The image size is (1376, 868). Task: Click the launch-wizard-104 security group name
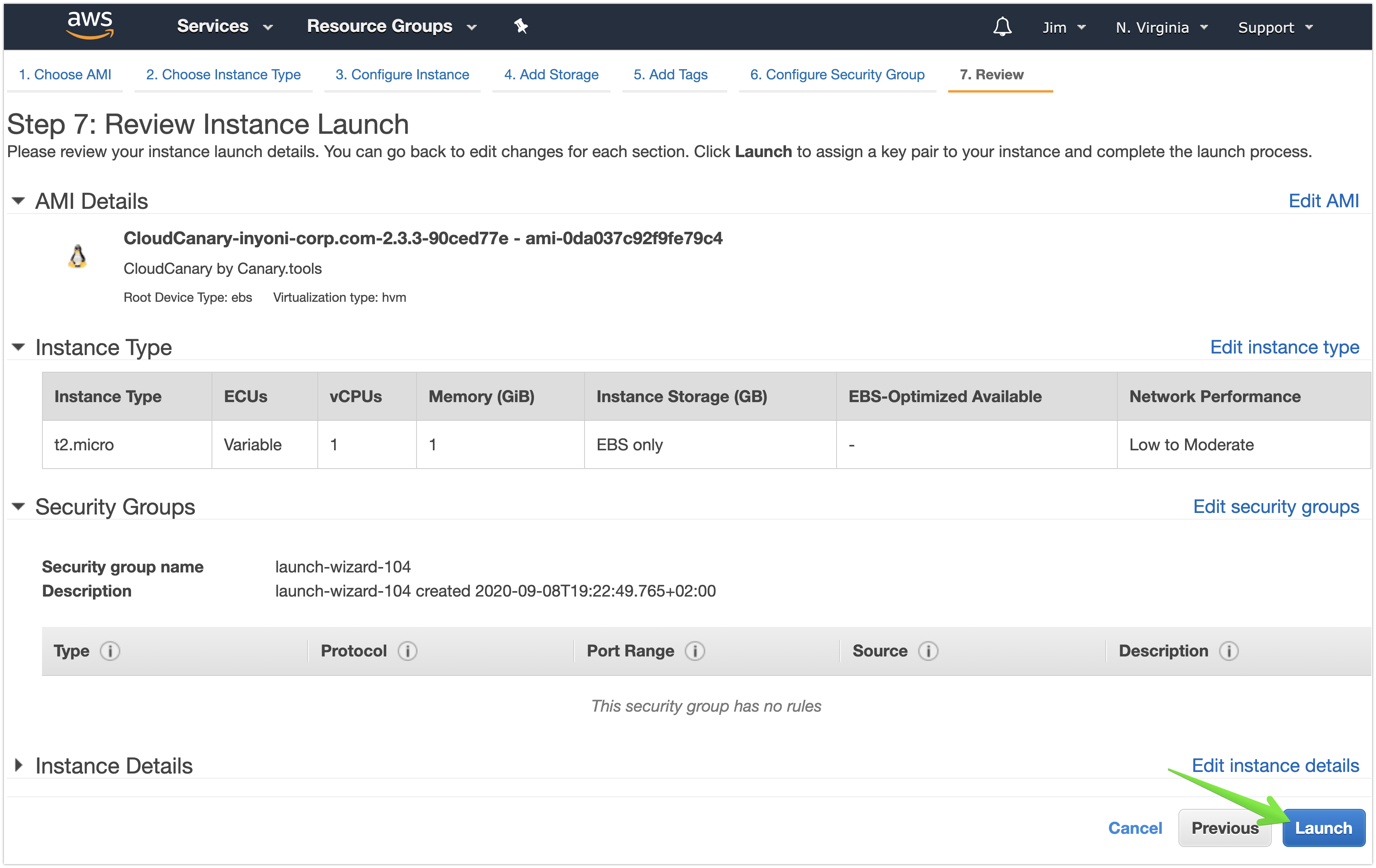[x=343, y=567]
